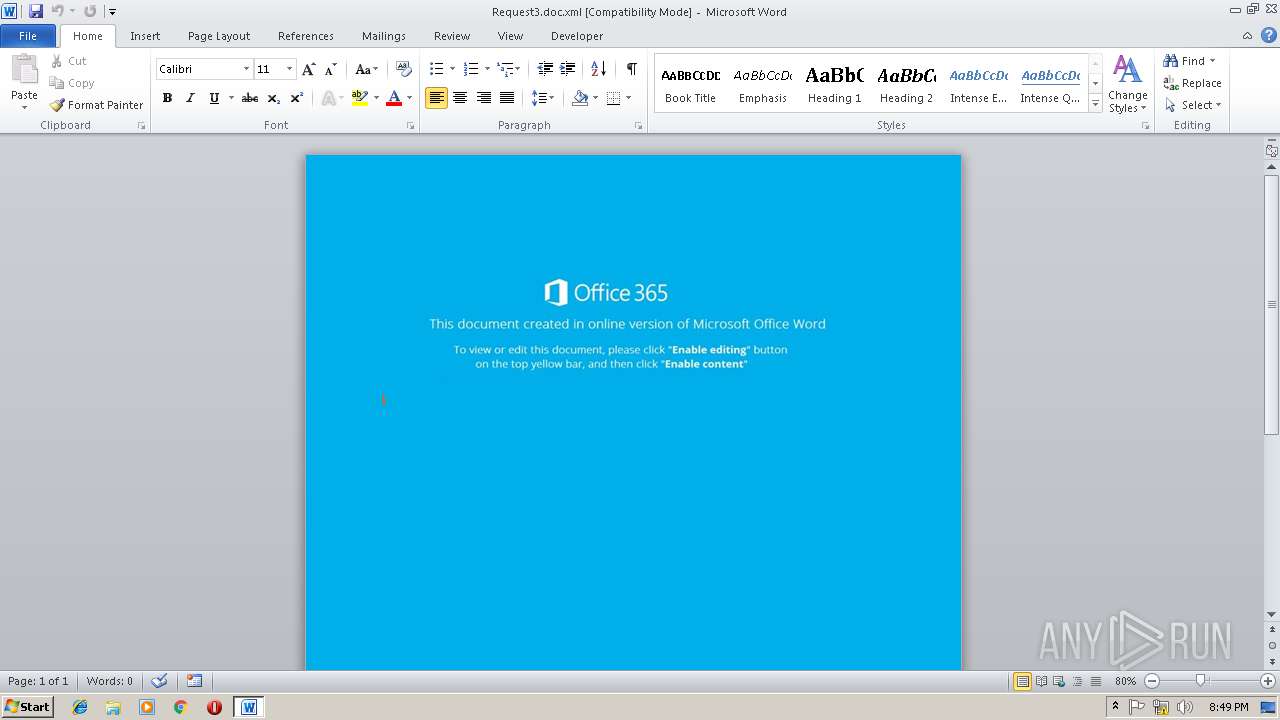Image resolution: width=1280 pixels, height=720 pixels.
Task: Open the Change Case dropdown
Action: pos(367,69)
